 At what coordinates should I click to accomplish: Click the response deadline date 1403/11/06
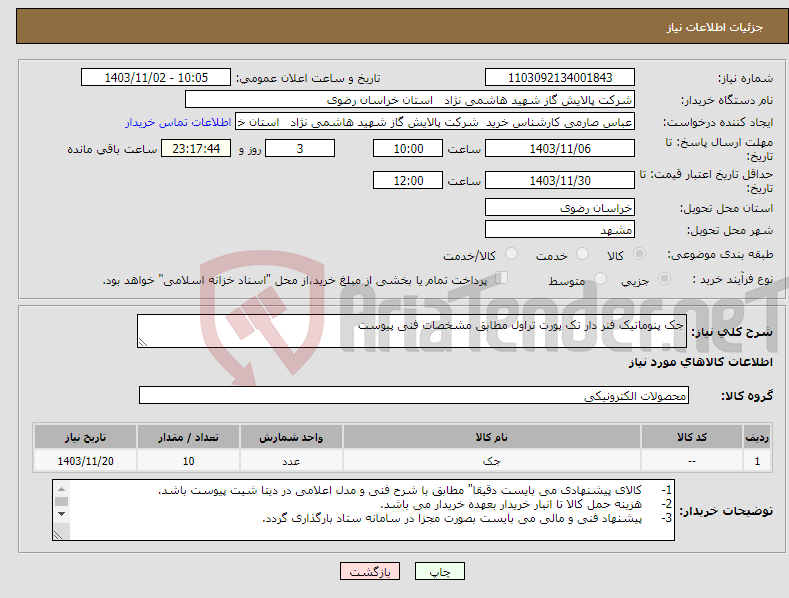coord(560,148)
